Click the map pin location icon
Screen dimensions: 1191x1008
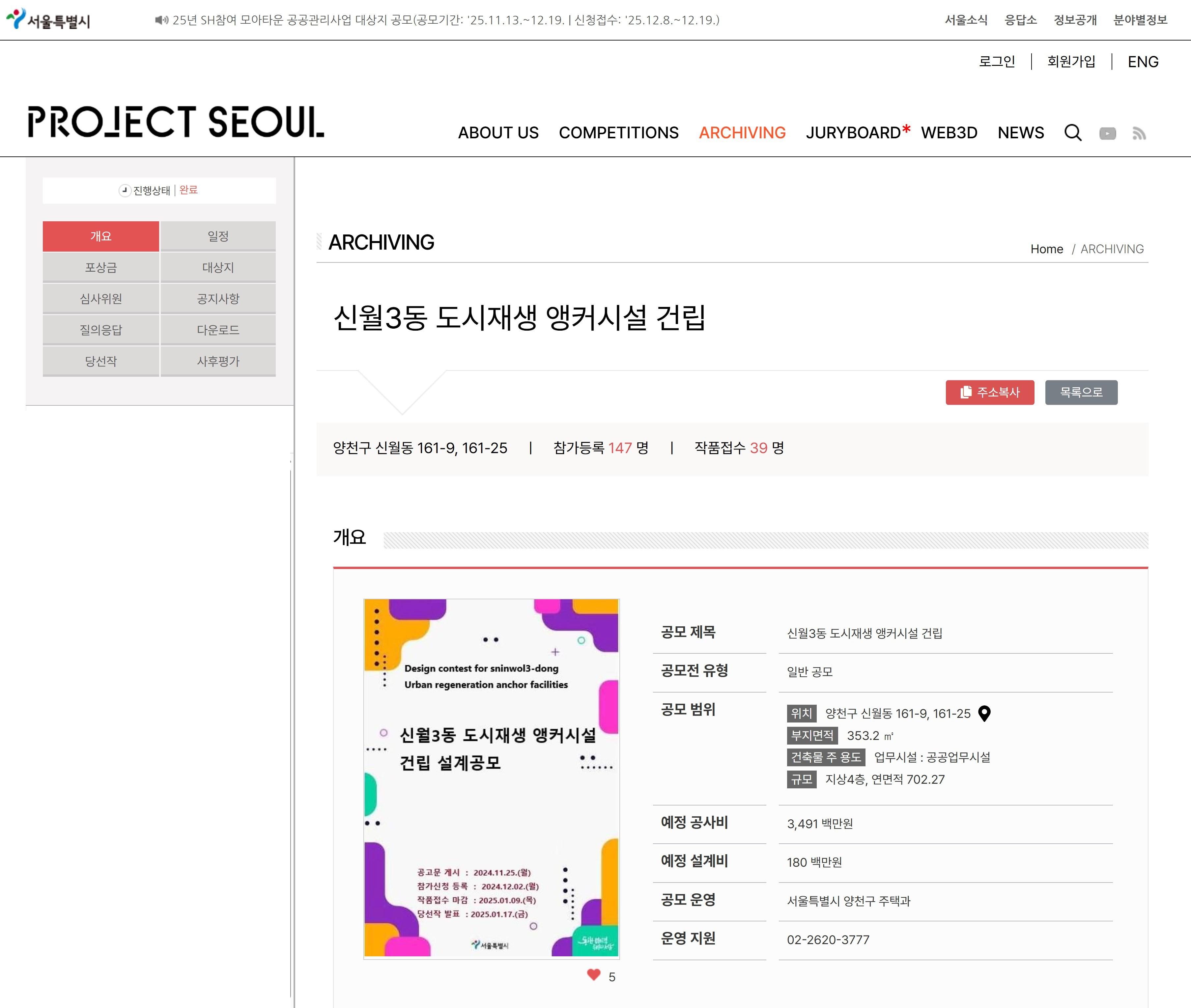pyautogui.click(x=984, y=714)
